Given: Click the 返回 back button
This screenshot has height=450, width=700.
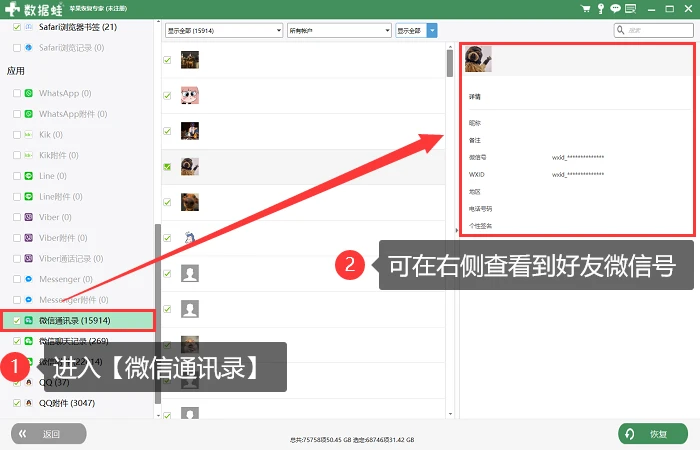Looking at the screenshot, I should 49,434.
